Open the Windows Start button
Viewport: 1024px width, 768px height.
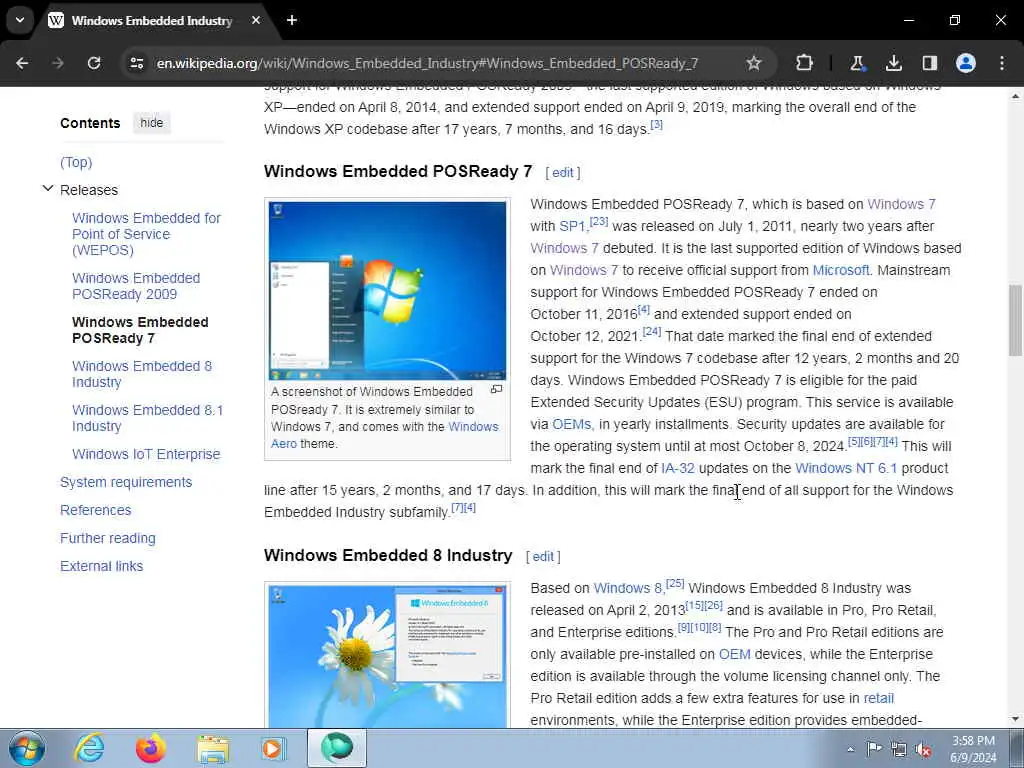pos(27,748)
